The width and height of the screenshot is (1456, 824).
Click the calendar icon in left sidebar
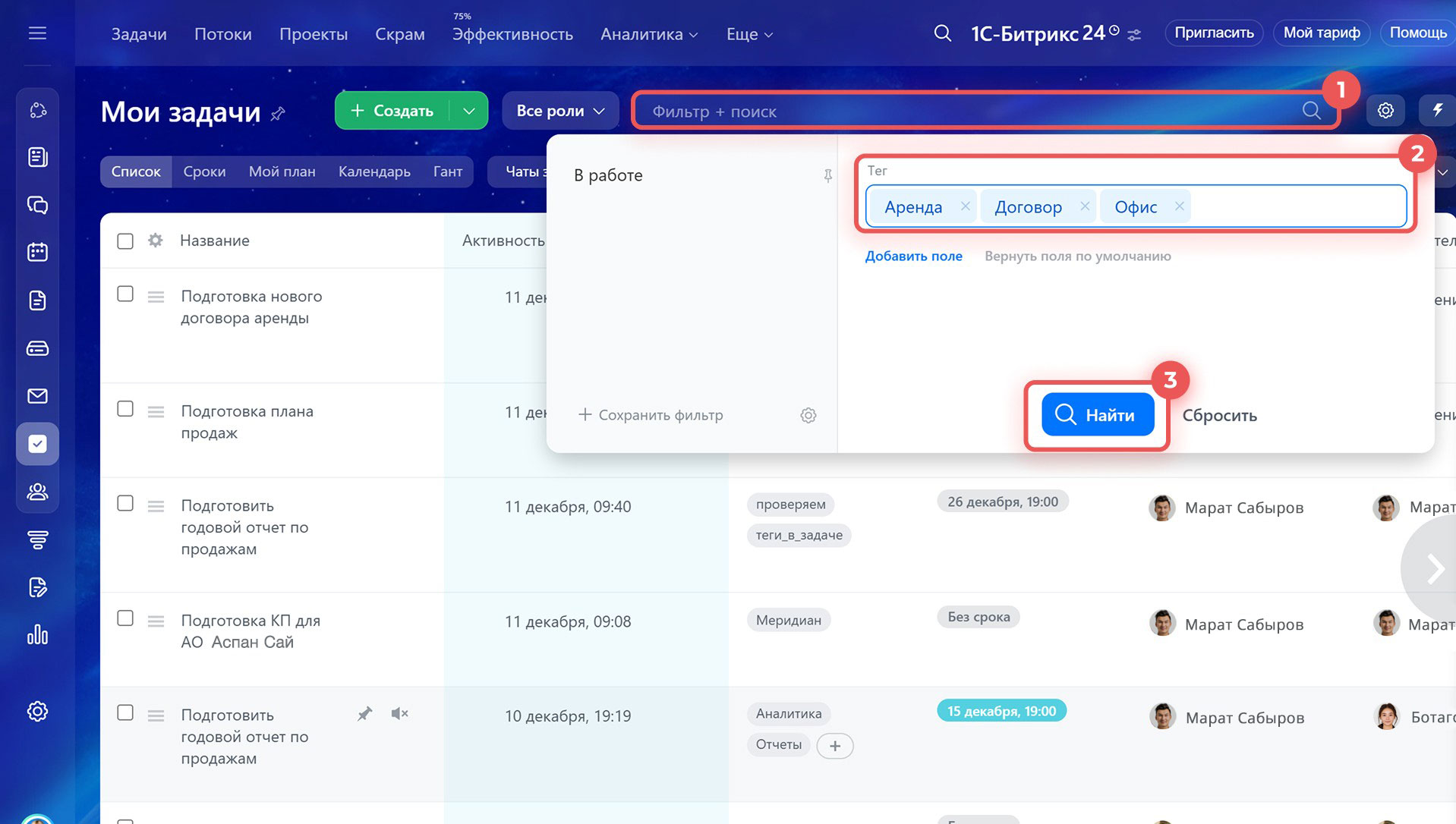coord(37,252)
